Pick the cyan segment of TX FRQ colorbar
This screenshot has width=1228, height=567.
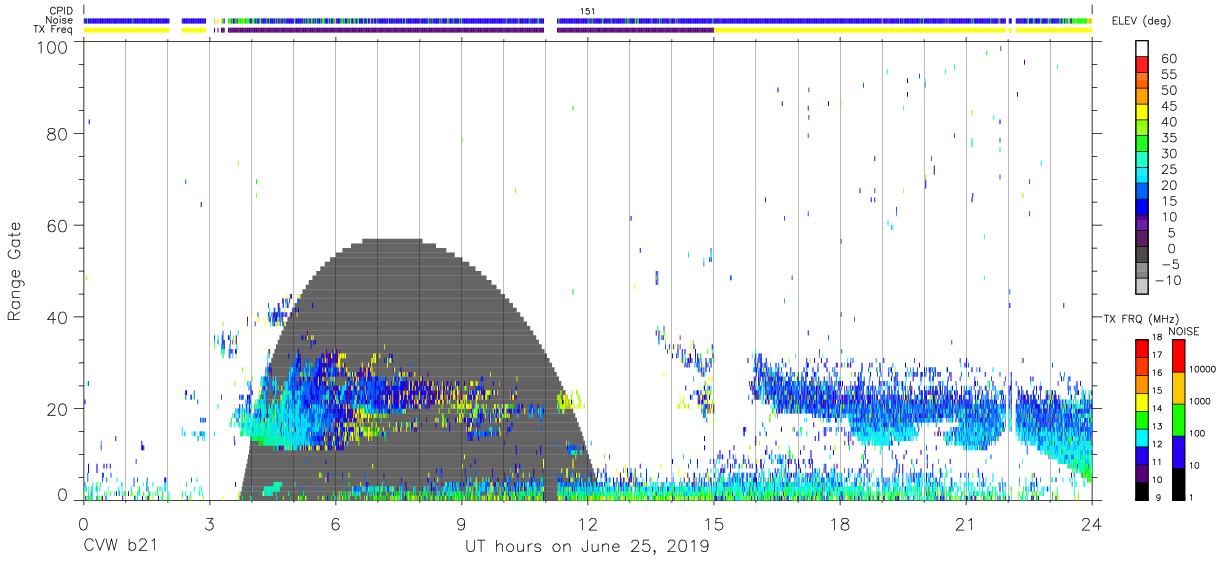[x=1142, y=437]
